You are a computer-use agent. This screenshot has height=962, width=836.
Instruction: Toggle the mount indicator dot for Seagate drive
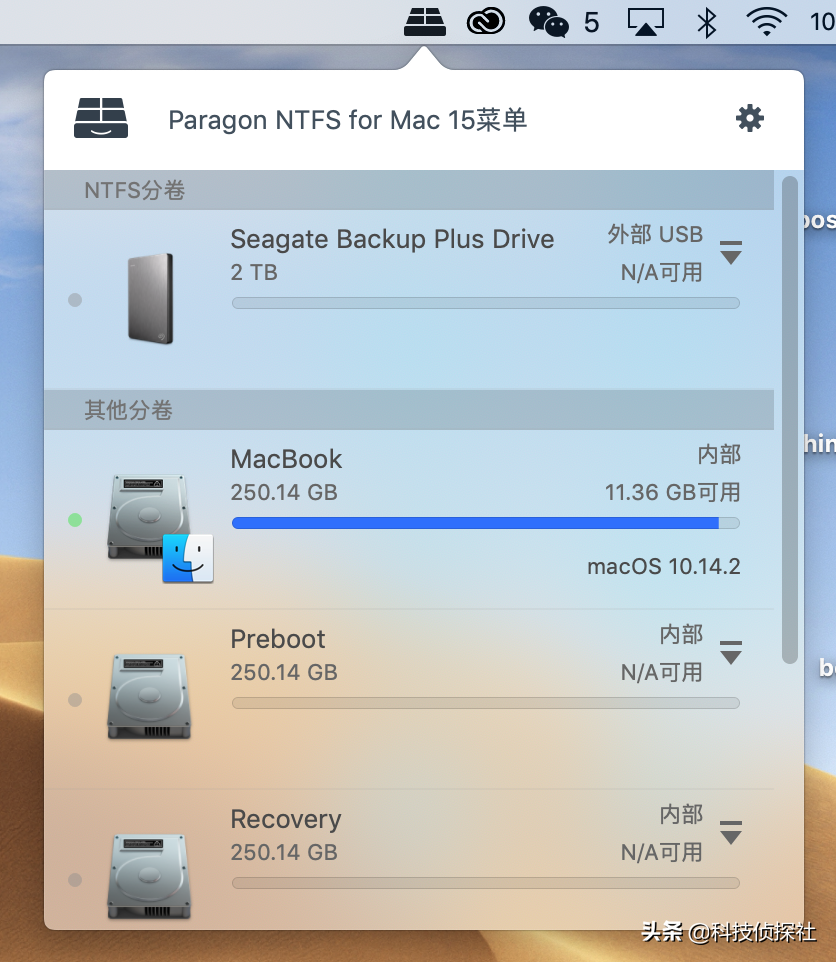tap(75, 300)
